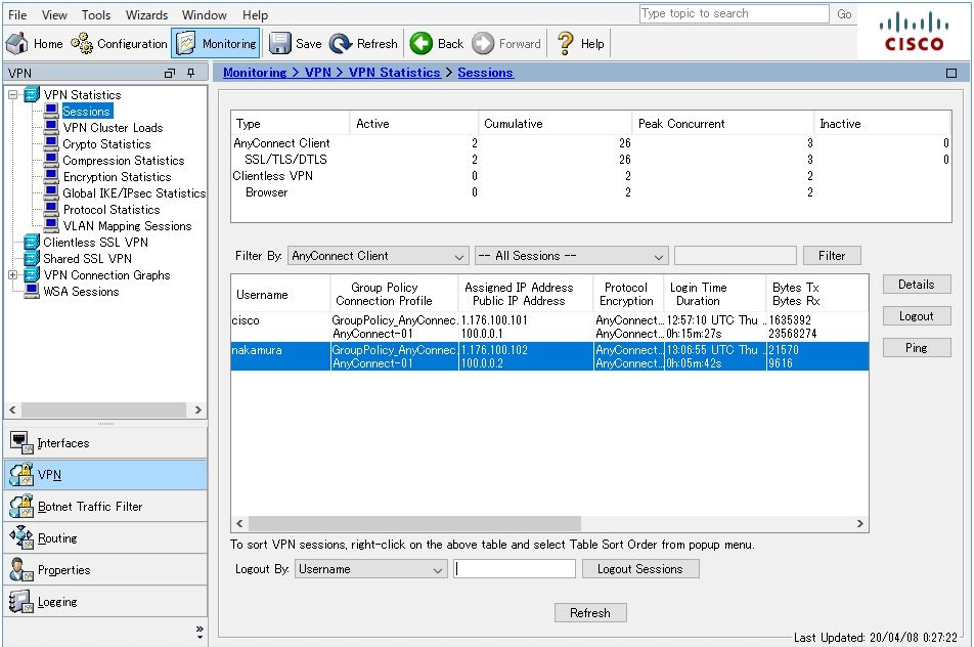
Task: Select Sessions in the VPN tree
Action: pyautogui.click(x=86, y=111)
